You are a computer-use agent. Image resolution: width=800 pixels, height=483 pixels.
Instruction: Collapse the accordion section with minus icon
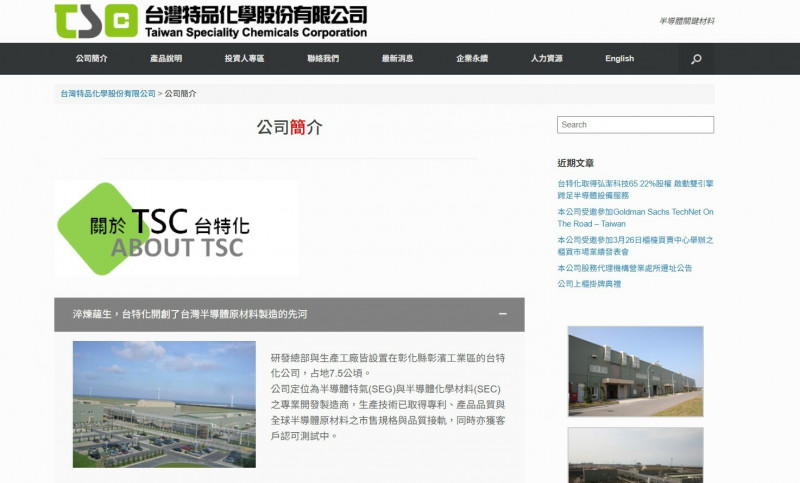(x=503, y=314)
